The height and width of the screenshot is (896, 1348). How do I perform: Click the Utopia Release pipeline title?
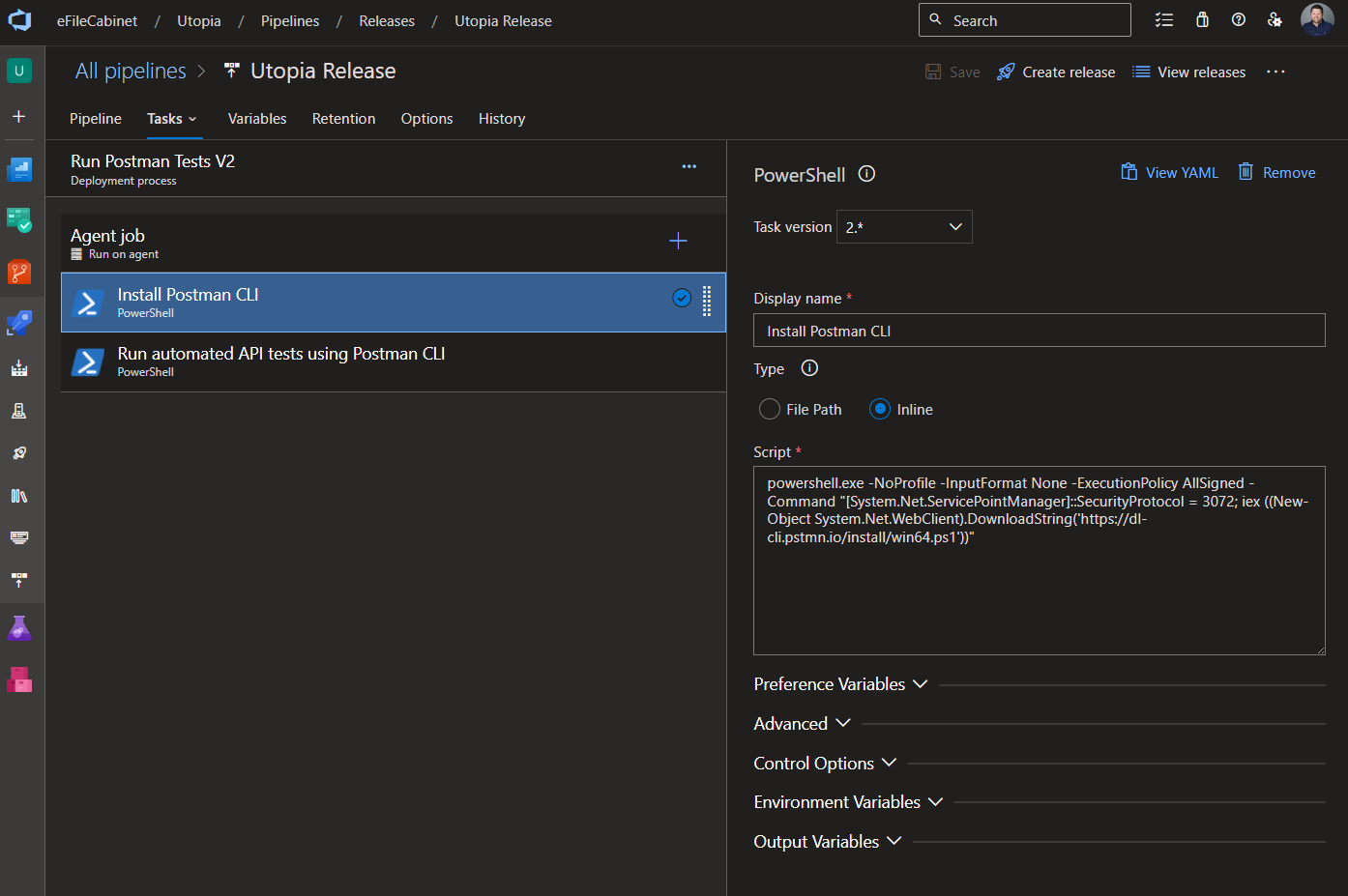[x=323, y=71]
